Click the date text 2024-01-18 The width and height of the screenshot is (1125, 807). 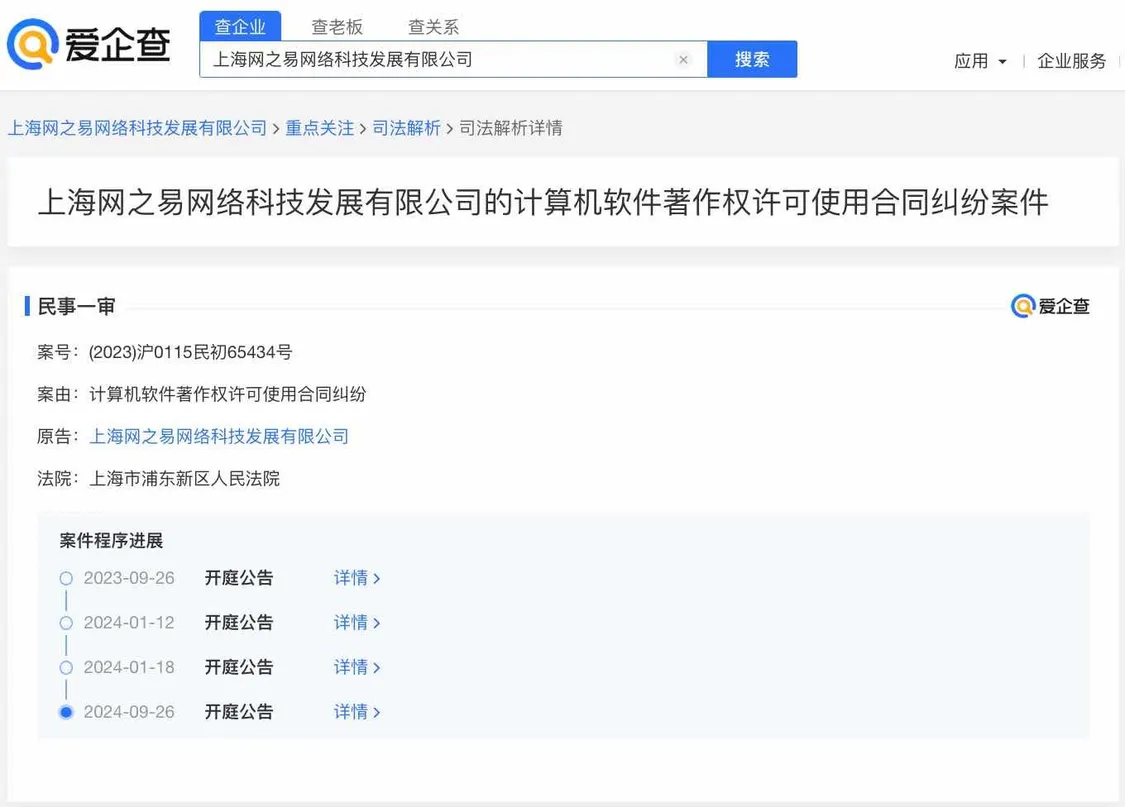click(129, 667)
